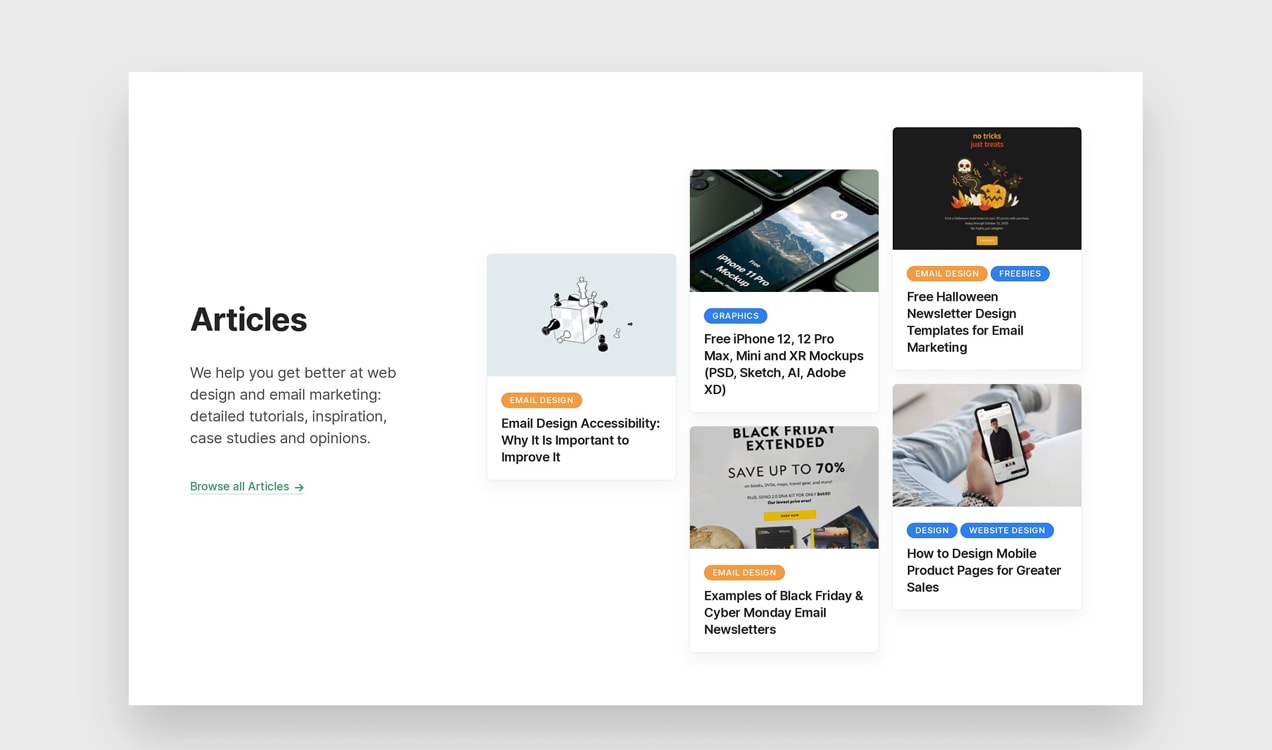Screen dimensions: 1272x750
Task: Select the Website Design tag badge
Action: point(1007,531)
